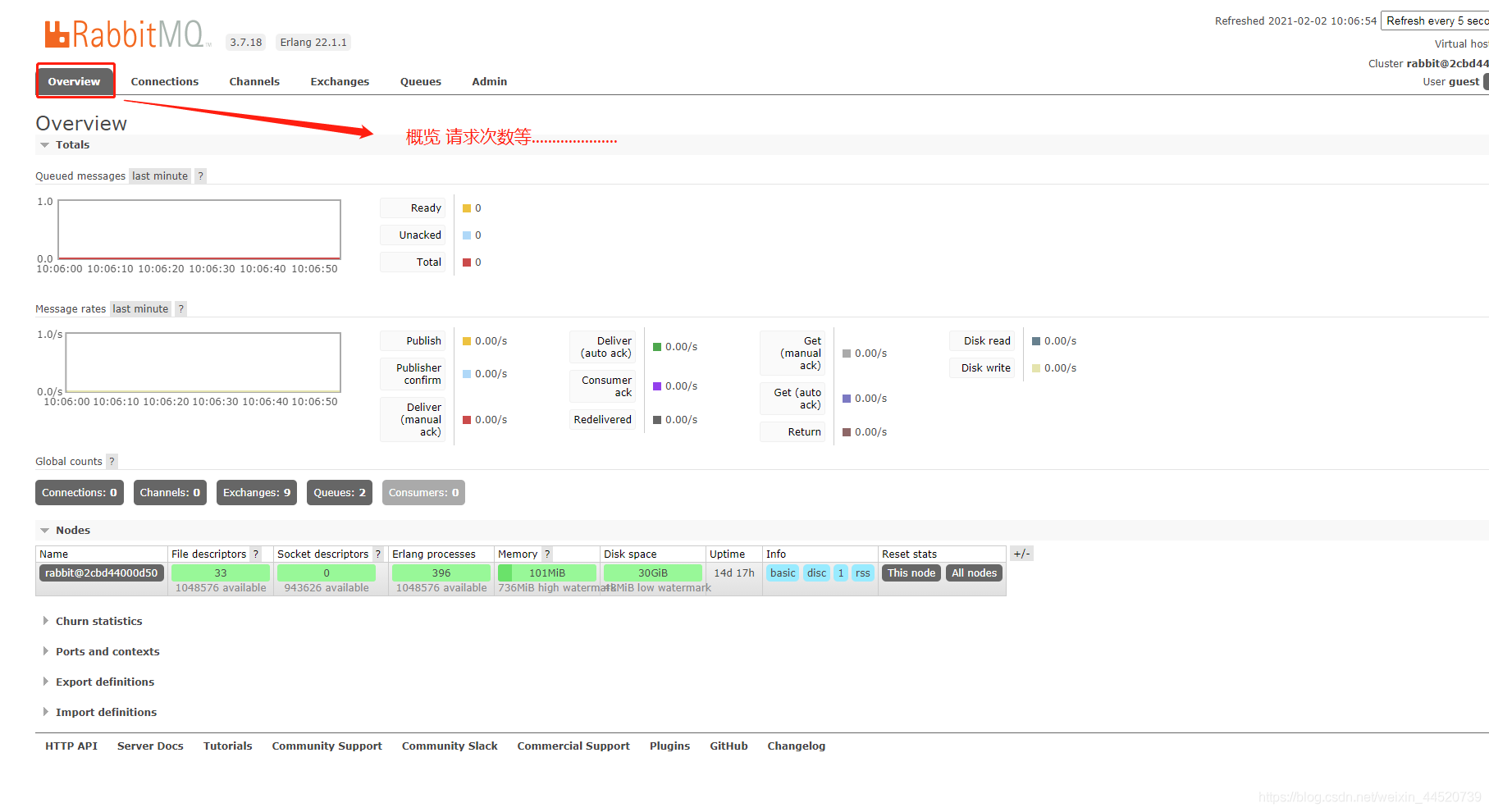Click the red Total legend swatch
The image size is (1489, 812).
(x=467, y=262)
